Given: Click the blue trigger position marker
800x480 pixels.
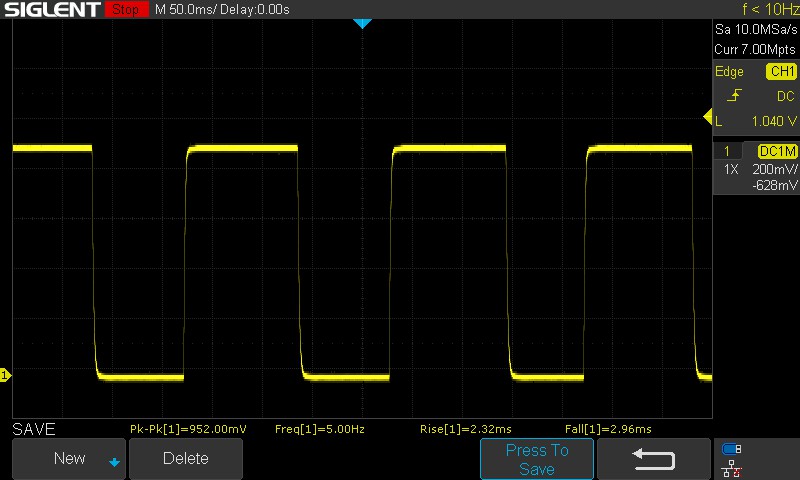Looking at the screenshot, I should coord(362,23).
